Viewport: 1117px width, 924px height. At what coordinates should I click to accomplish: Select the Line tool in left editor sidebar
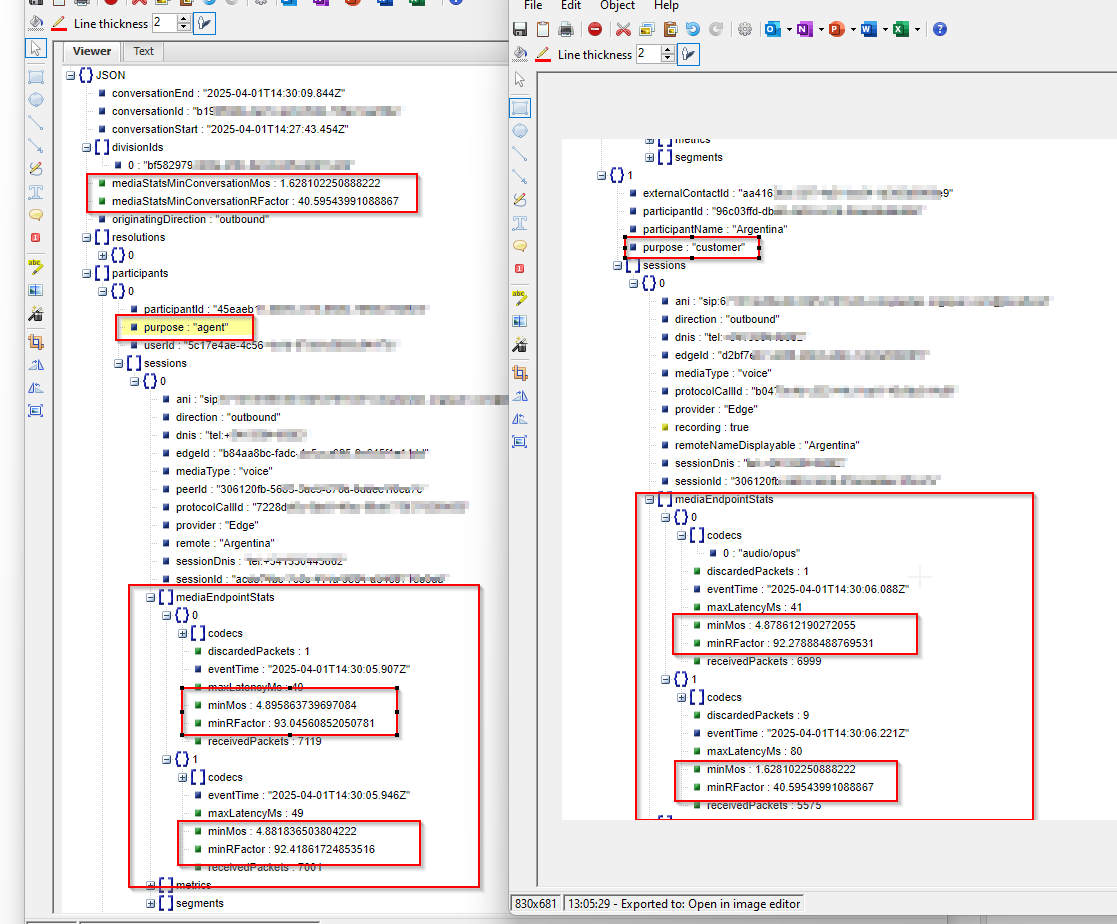pos(36,123)
